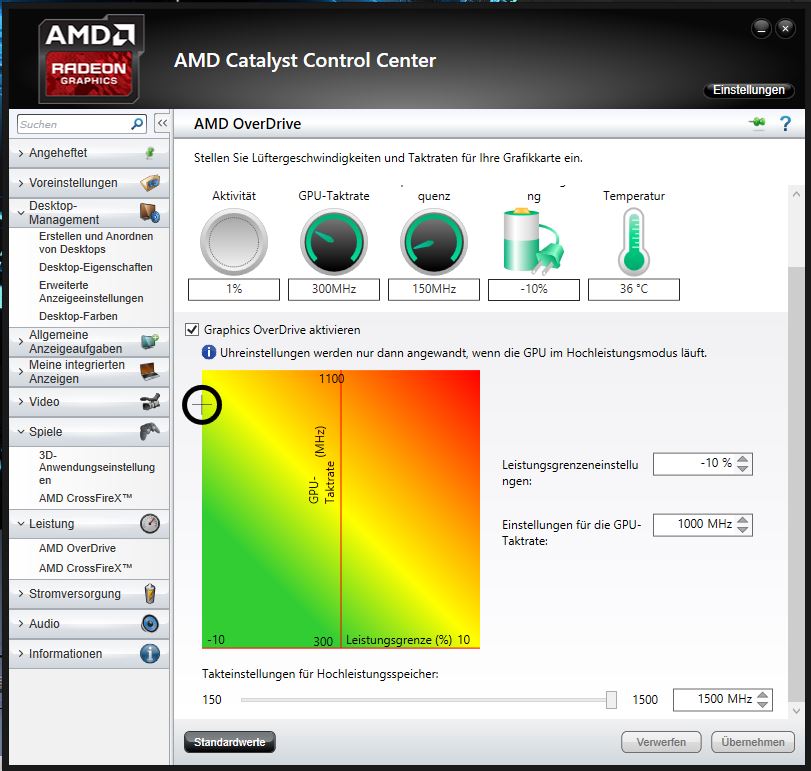Expand Allgemeine Anzeigeaufgaben section
This screenshot has height=771, width=811.
21,341
